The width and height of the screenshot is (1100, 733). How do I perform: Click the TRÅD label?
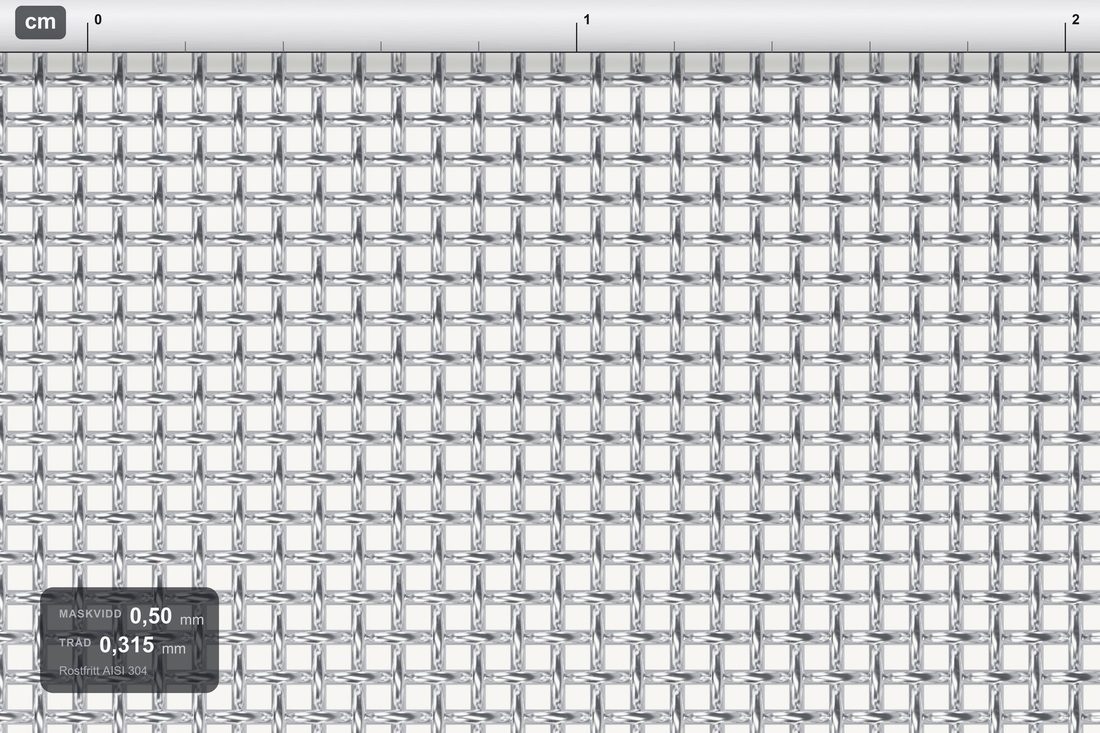click(75, 643)
